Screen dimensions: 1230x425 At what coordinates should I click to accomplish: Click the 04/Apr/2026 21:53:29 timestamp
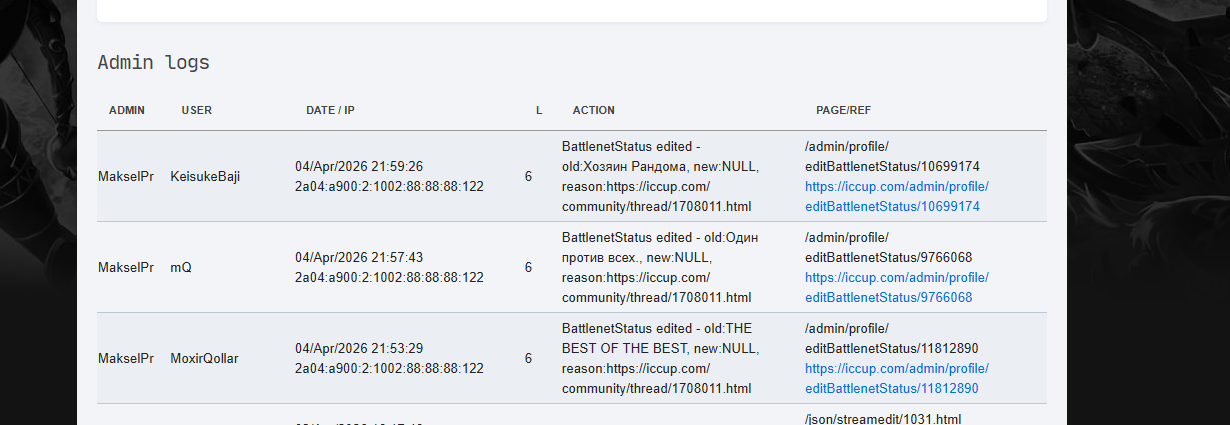coord(359,348)
